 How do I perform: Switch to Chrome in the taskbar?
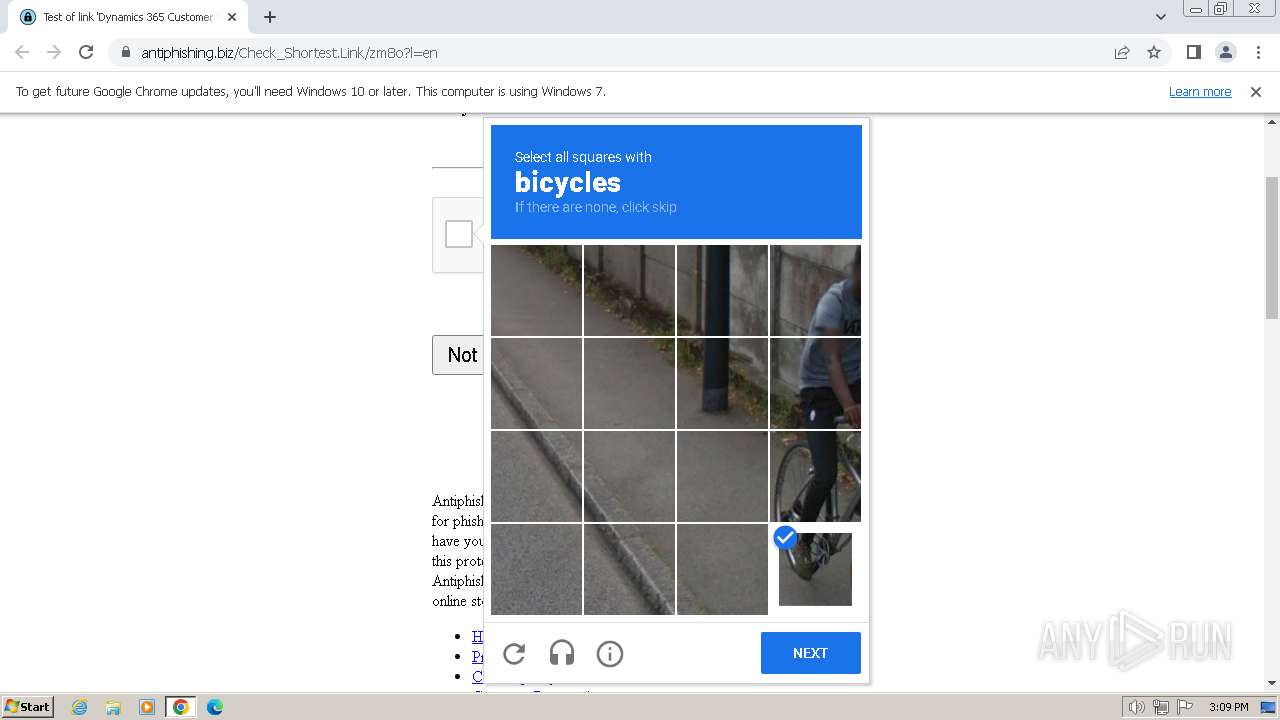pos(181,707)
